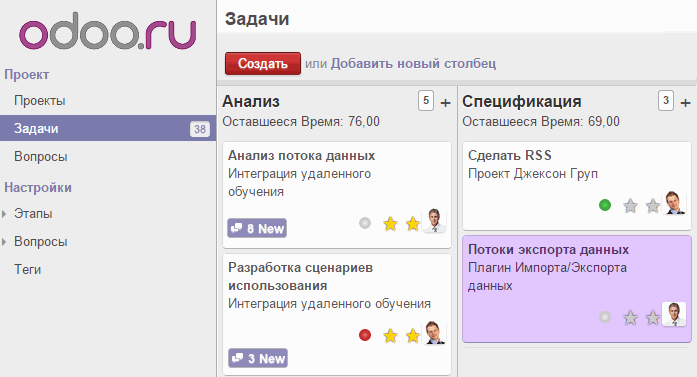Click the red Создать button

[263, 64]
